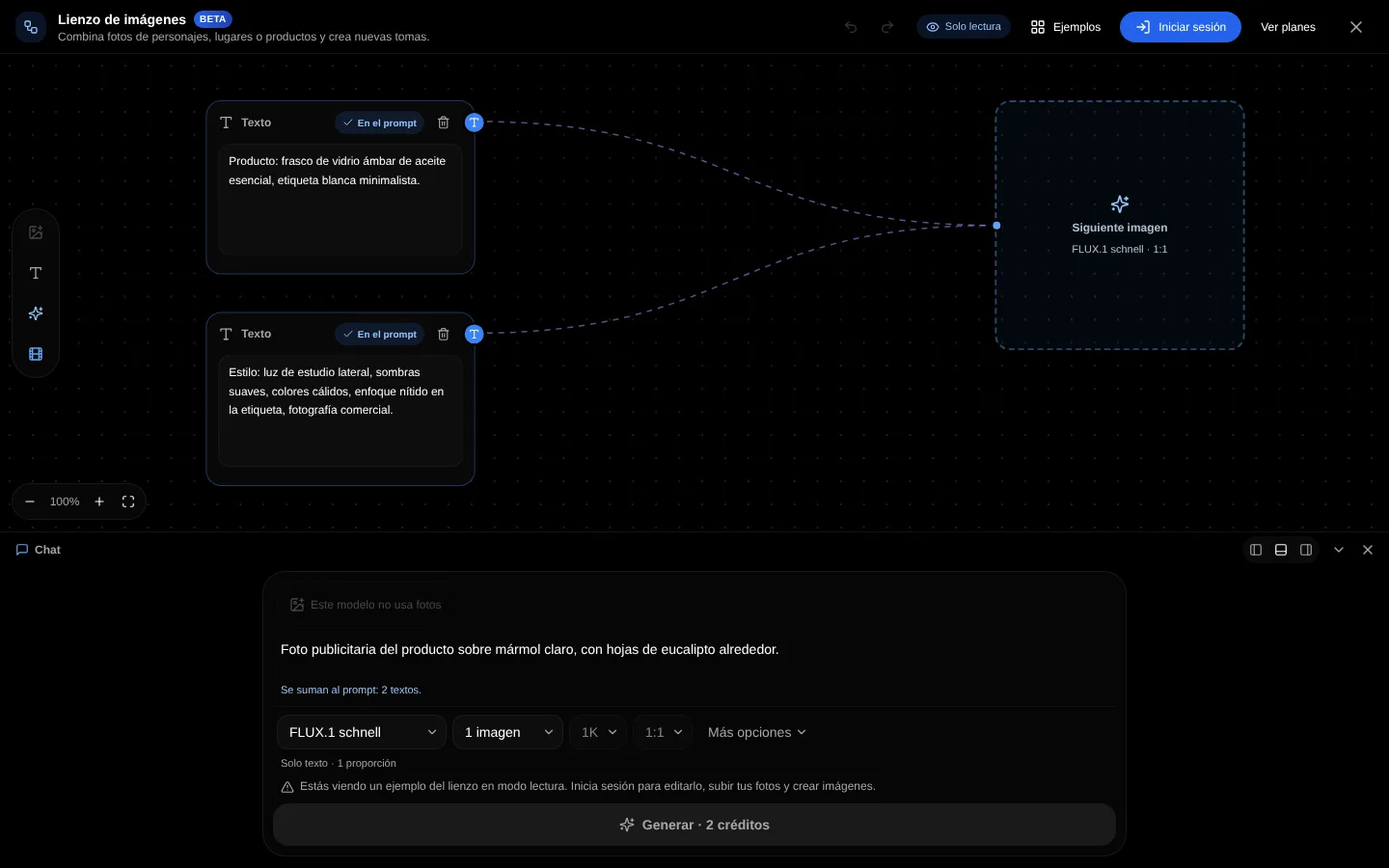This screenshot has width=1389, height=868.
Task: Zoom in the canvas
Action: point(99,502)
